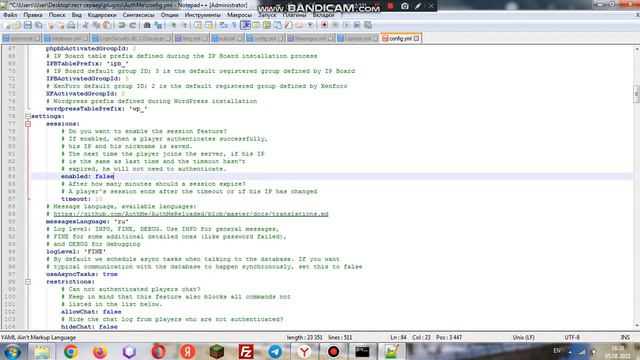
Task: Click the macro playback icon
Action: click(x=346, y=25)
